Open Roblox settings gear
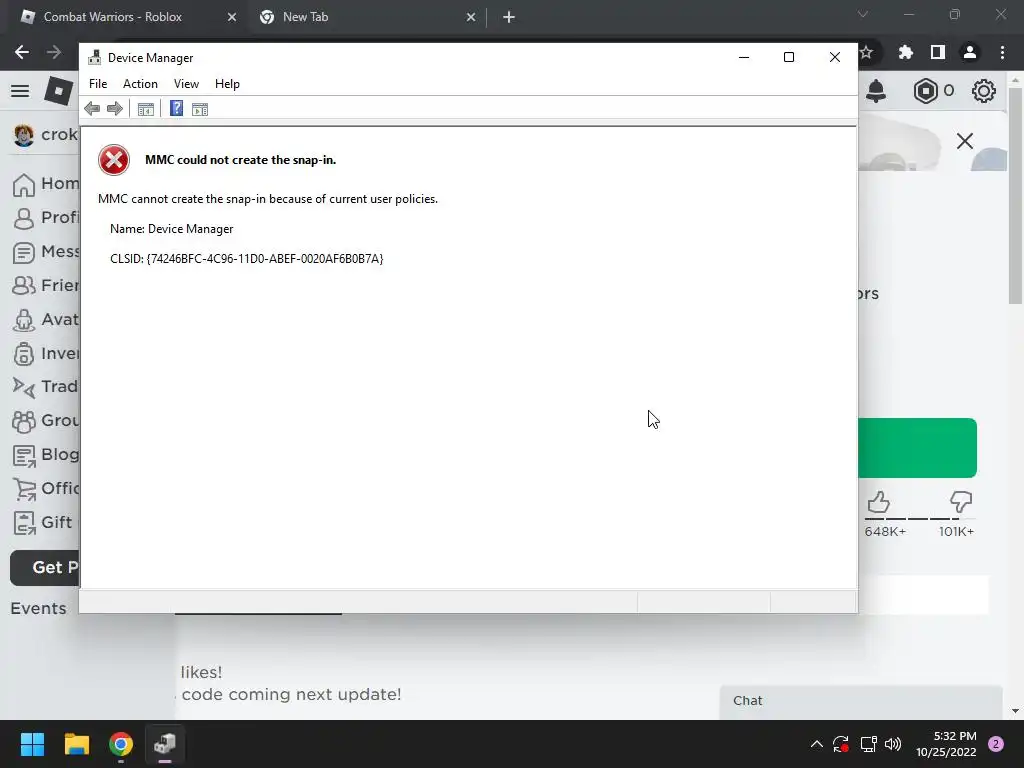1024x768 pixels. click(984, 91)
